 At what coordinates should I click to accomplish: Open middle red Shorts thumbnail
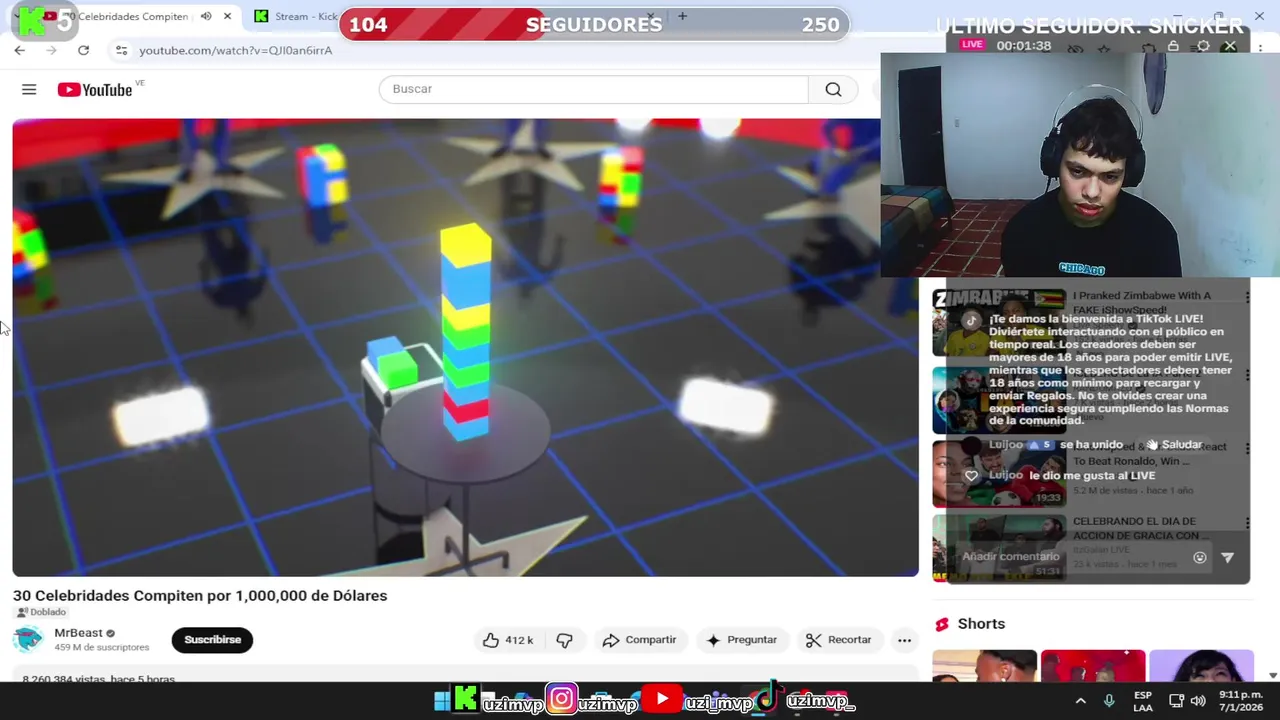(x=1093, y=666)
